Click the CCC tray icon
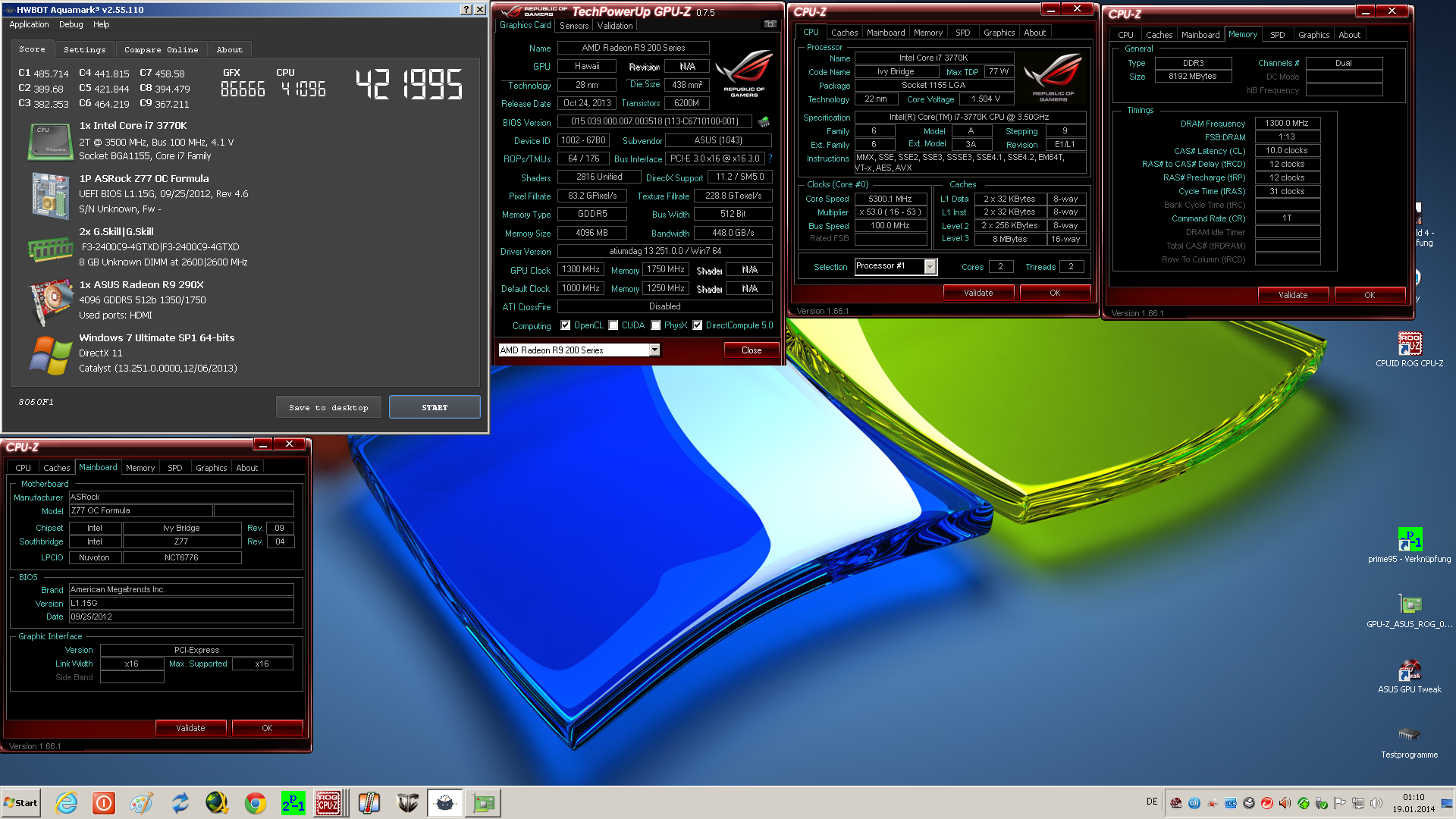The image size is (1456, 819). coord(1230,803)
